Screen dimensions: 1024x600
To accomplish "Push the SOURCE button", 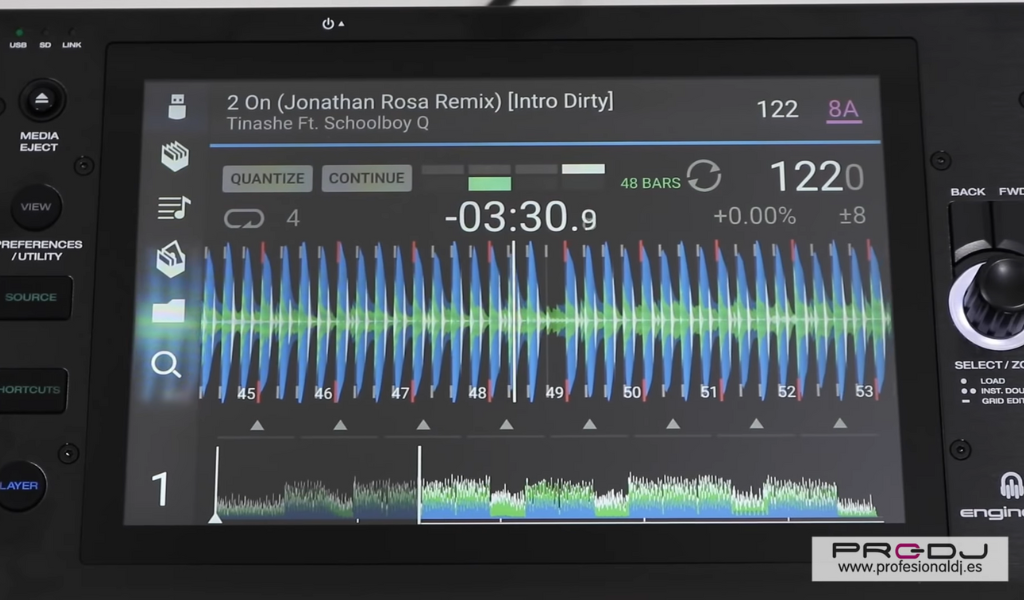I will pos(33,297).
